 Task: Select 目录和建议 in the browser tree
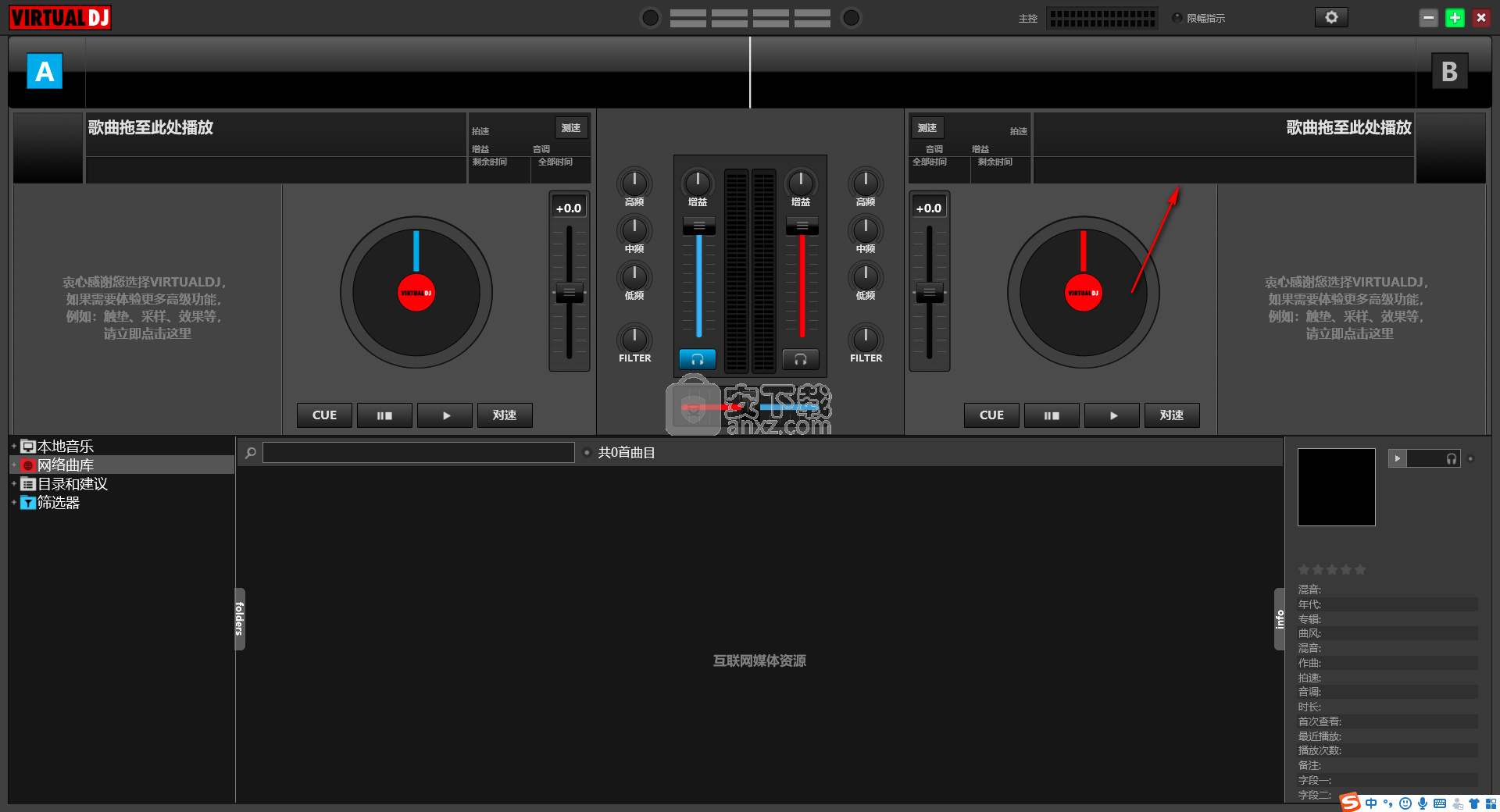pos(73,483)
